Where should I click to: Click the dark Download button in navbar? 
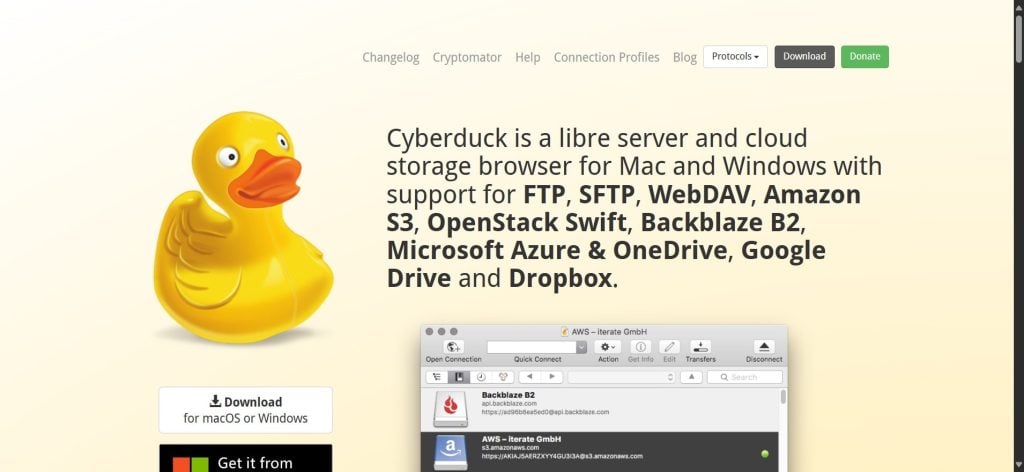805,57
